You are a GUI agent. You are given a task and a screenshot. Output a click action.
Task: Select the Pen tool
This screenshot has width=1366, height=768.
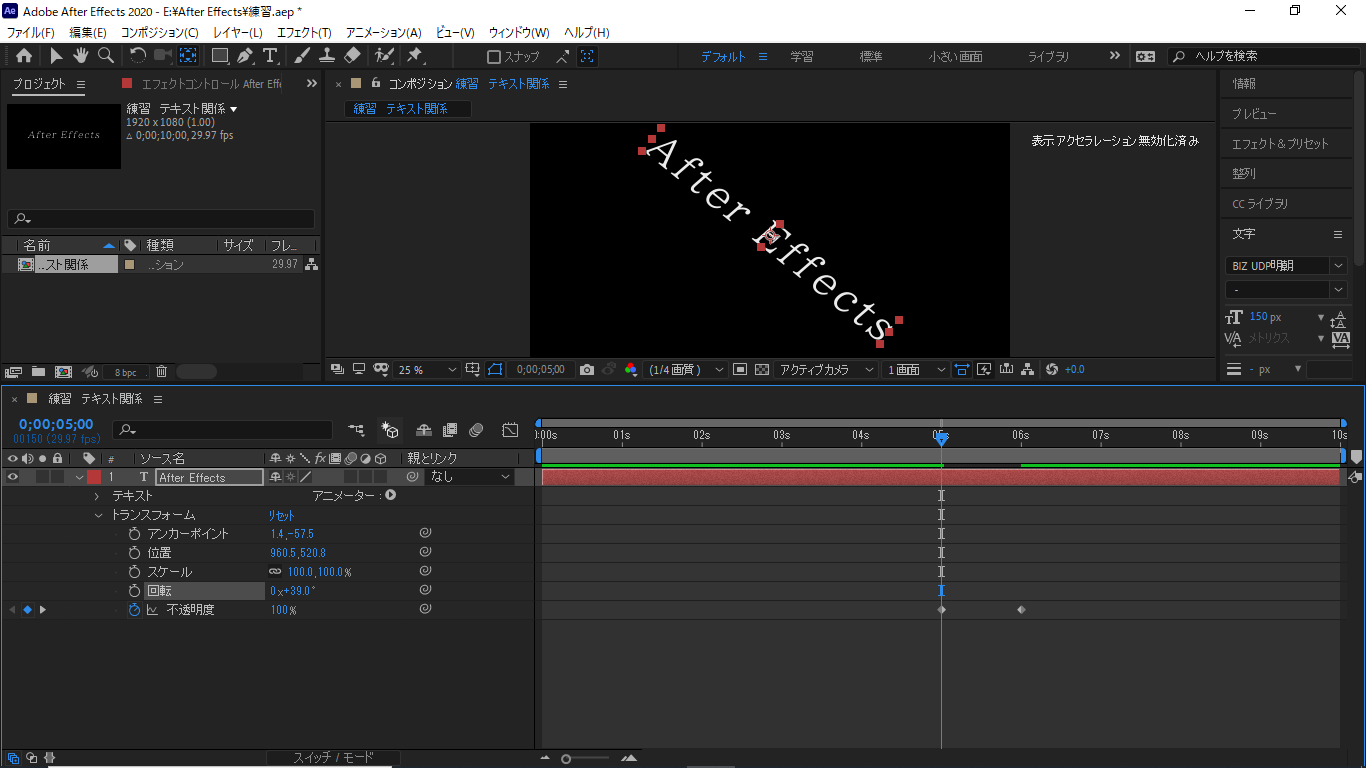click(245, 56)
